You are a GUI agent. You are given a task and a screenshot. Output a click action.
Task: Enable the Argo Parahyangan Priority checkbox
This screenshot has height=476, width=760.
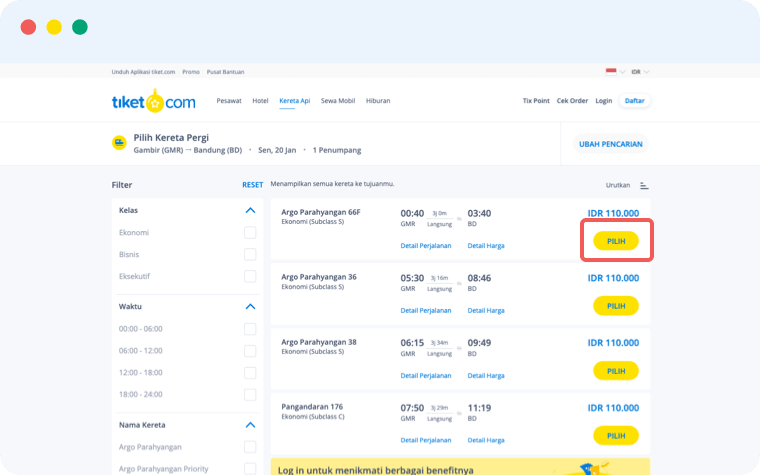pos(250,469)
